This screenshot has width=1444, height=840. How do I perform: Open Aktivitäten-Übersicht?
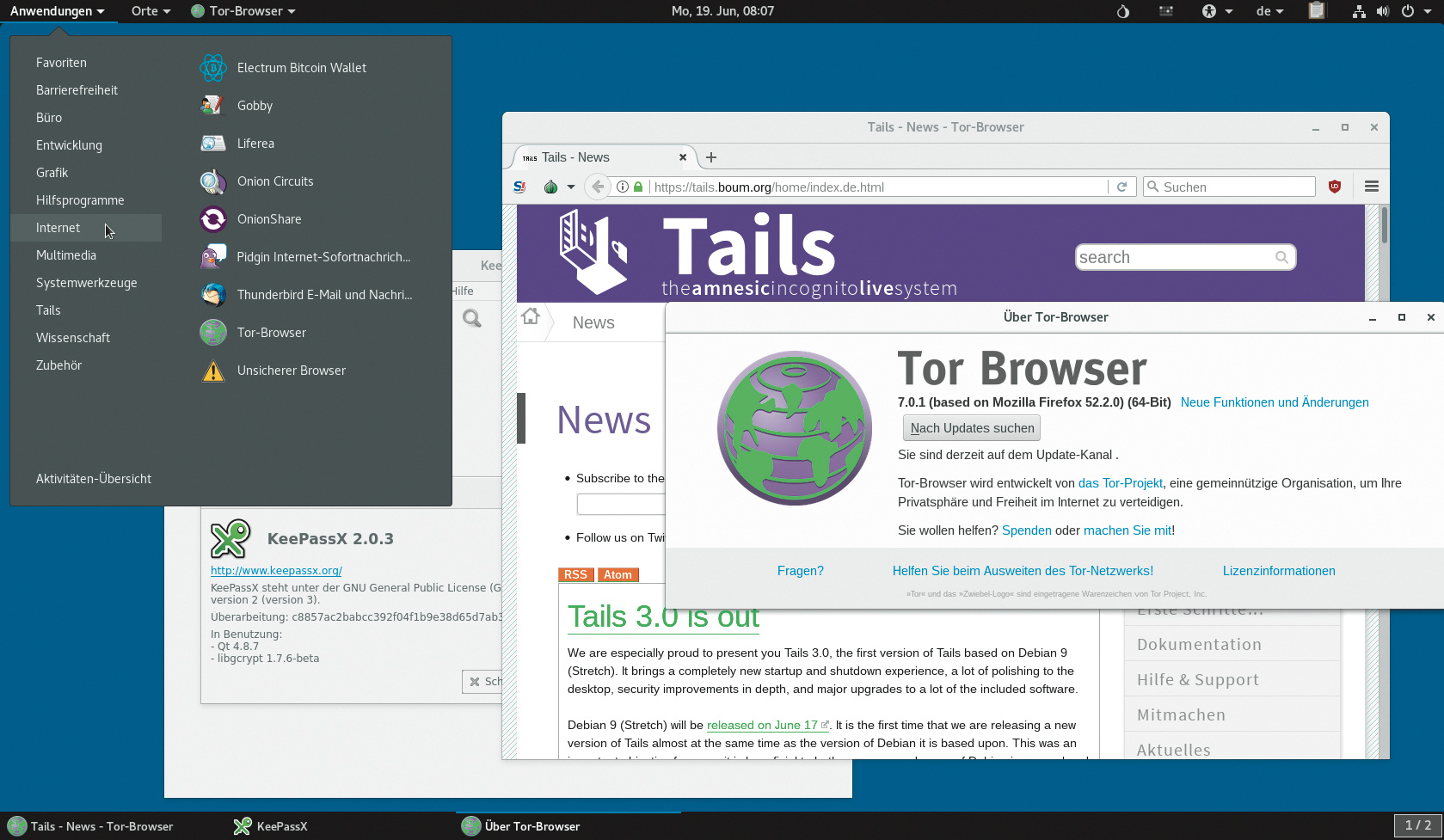(94, 479)
